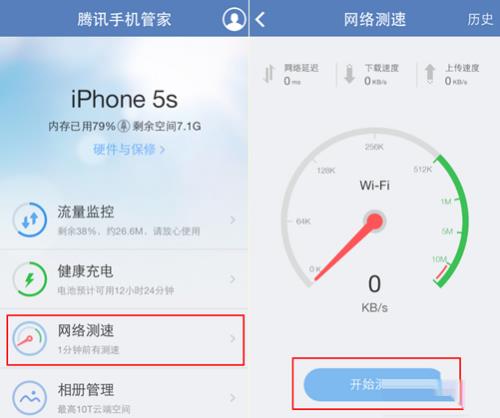Start the test with the 开始 button
Viewport: 500px width, 418px height.
[x=378, y=385]
